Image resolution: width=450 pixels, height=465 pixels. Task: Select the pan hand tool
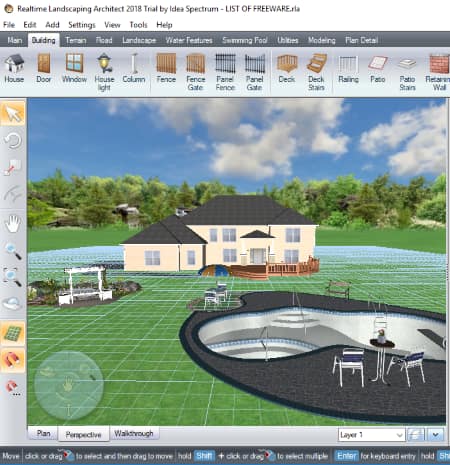tap(13, 223)
